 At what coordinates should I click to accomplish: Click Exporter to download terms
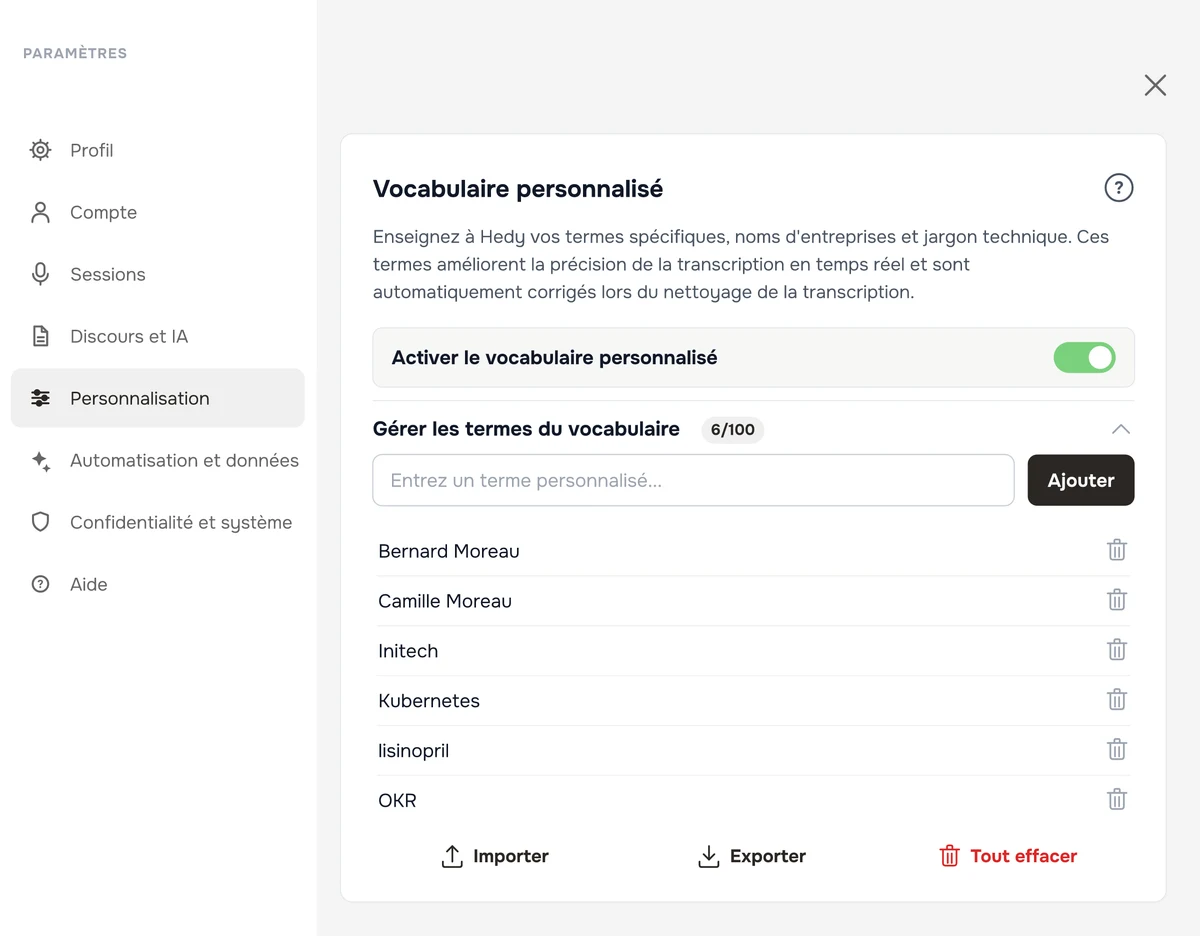pos(752,856)
